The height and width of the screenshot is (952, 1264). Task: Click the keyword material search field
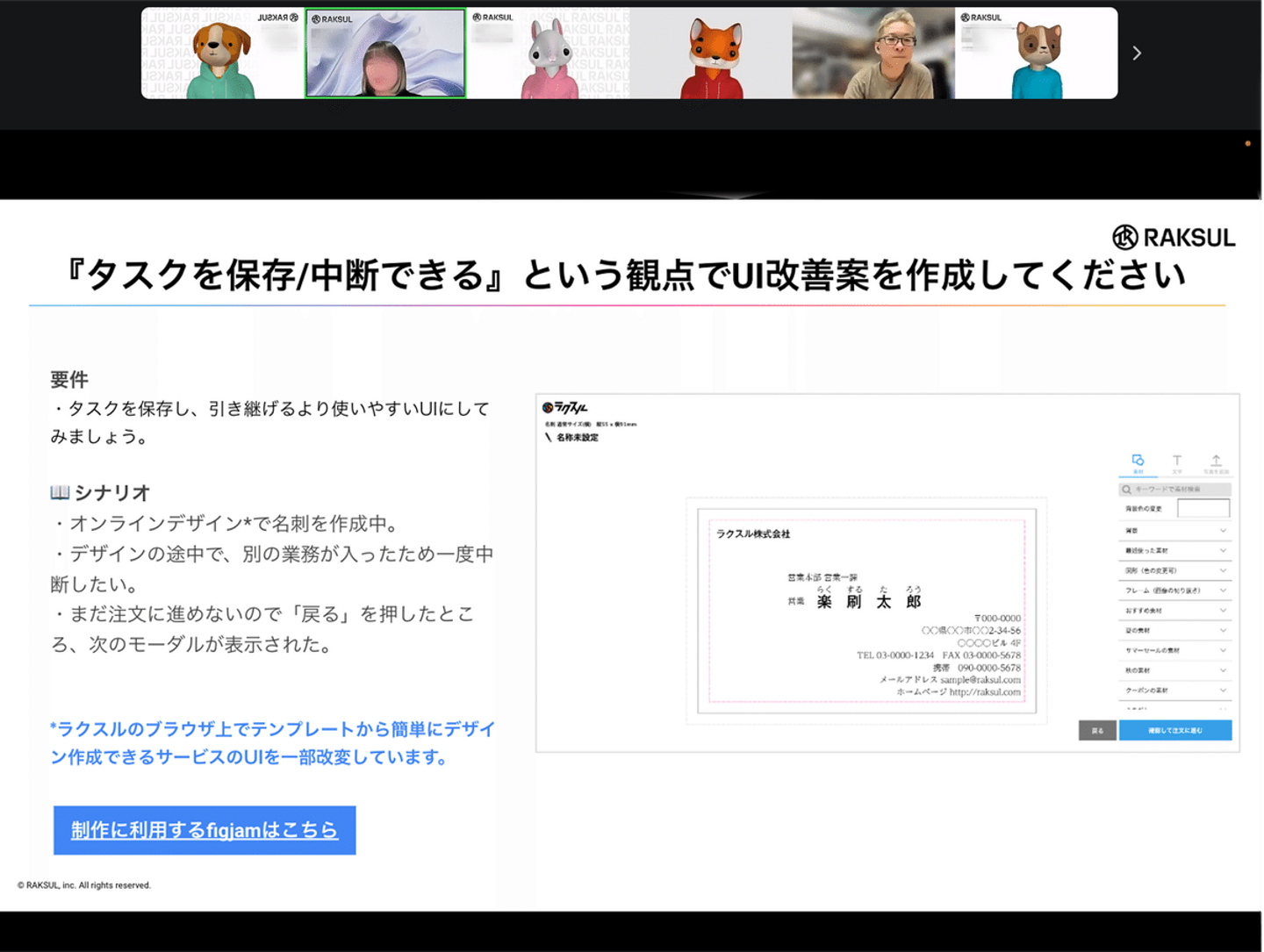[x=1174, y=490]
